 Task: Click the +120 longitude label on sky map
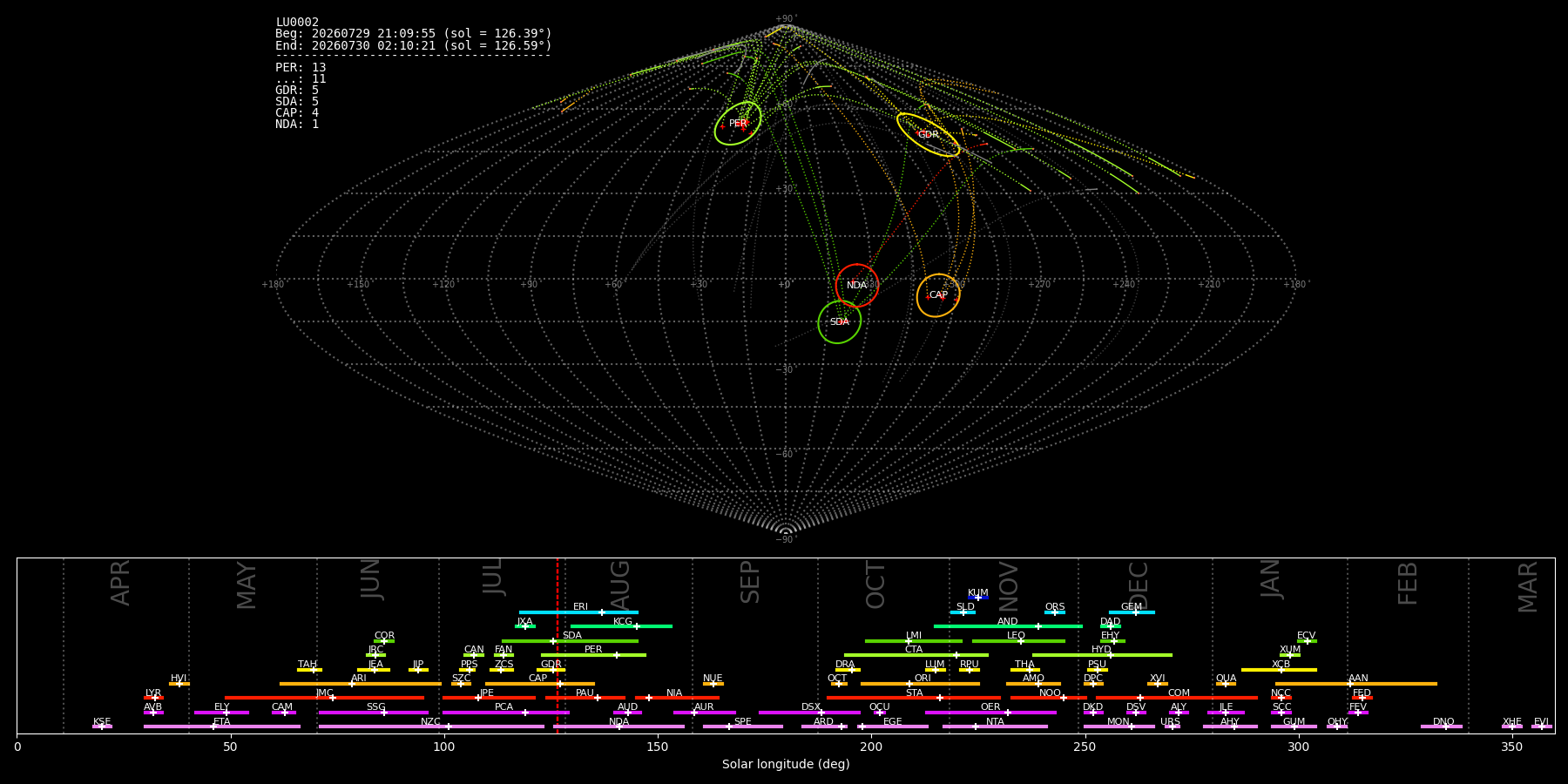click(x=443, y=285)
